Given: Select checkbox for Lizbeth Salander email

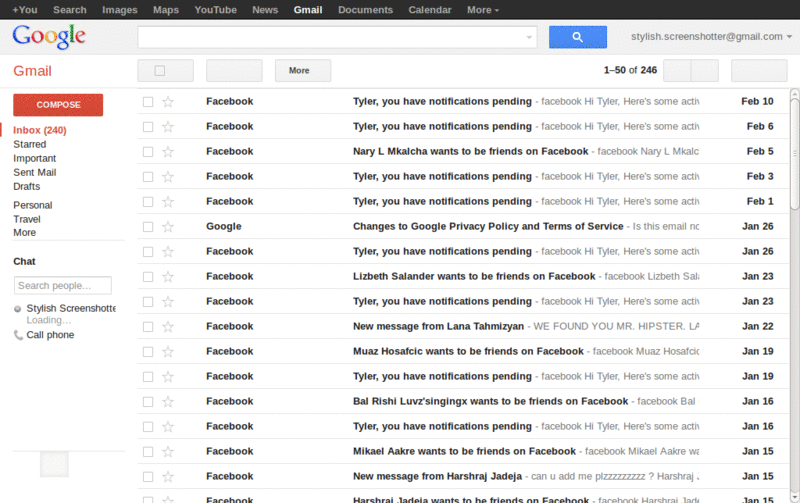Looking at the screenshot, I should tap(148, 276).
